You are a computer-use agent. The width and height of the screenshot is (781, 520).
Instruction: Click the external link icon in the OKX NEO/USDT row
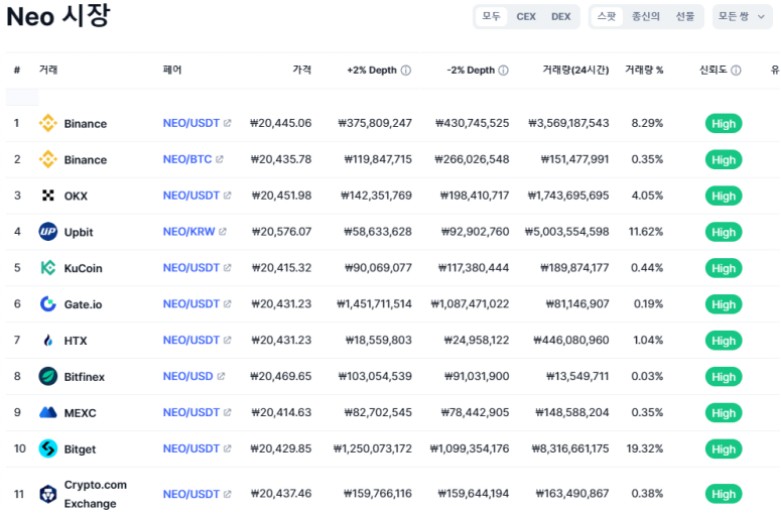tap(227, 195)
